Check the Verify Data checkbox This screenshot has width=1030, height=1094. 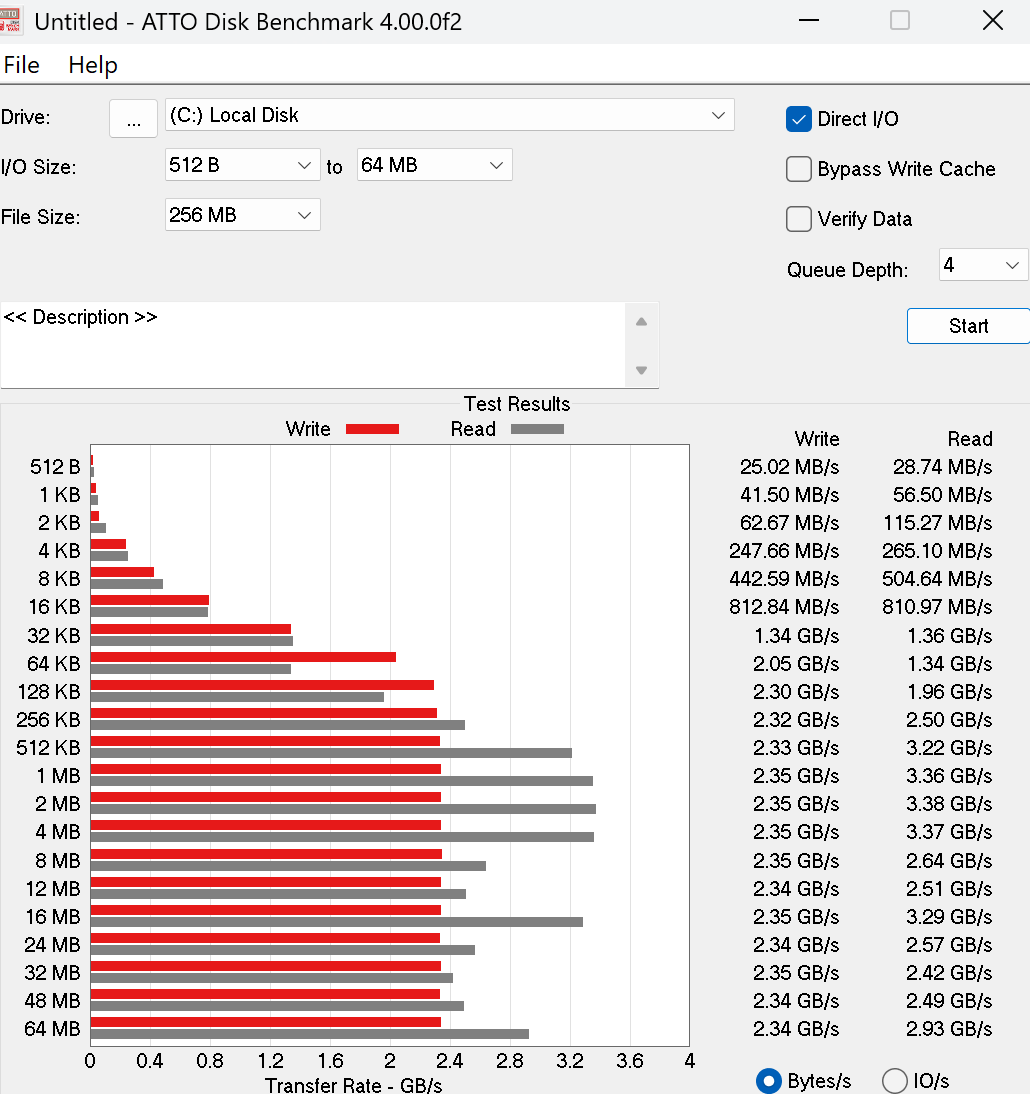point(798,219)
